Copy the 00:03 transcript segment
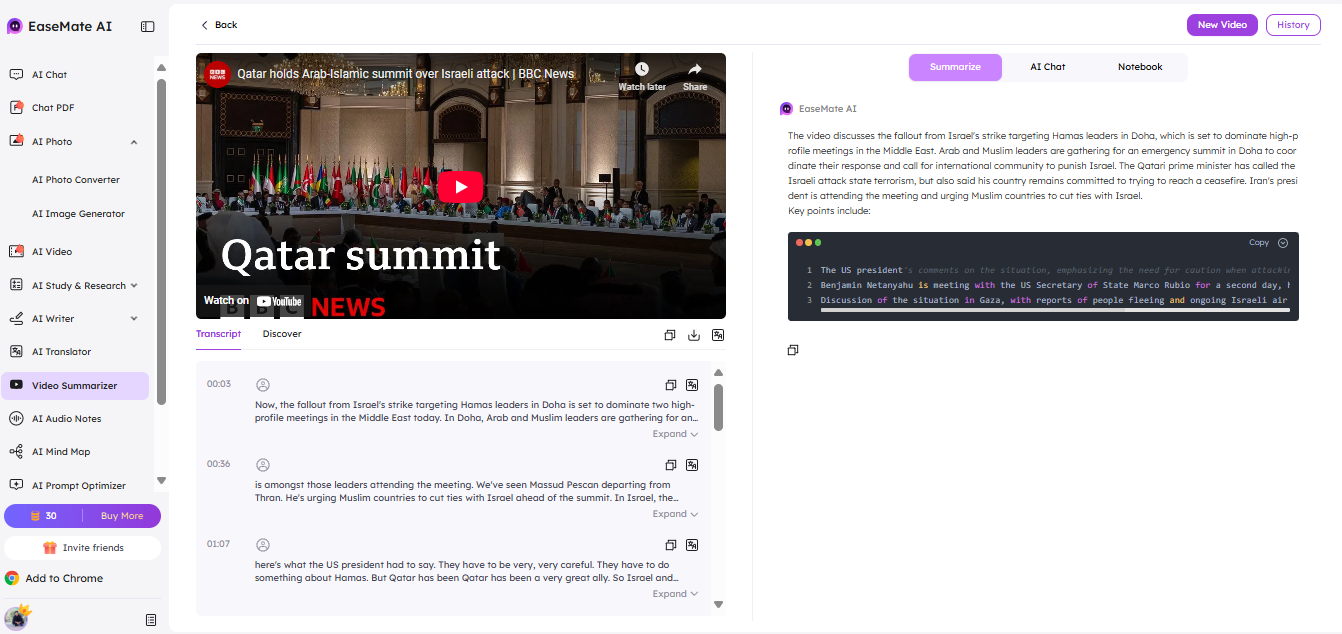 671,385
